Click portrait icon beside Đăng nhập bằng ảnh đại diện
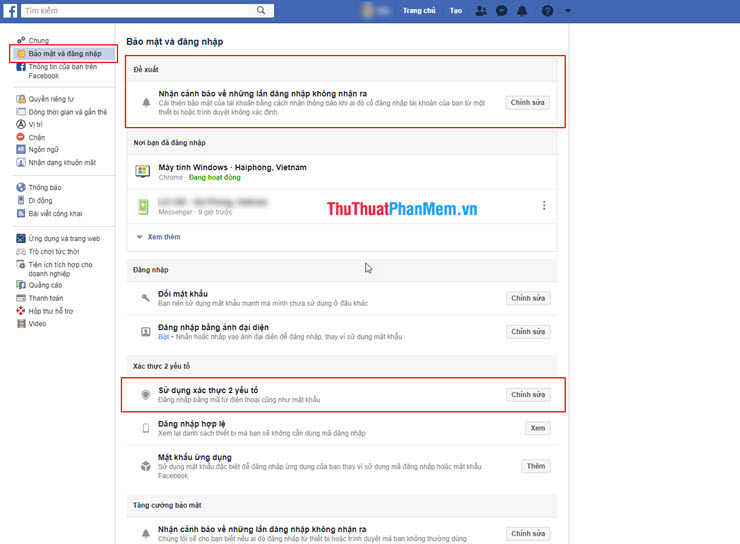 coord(146,332)
